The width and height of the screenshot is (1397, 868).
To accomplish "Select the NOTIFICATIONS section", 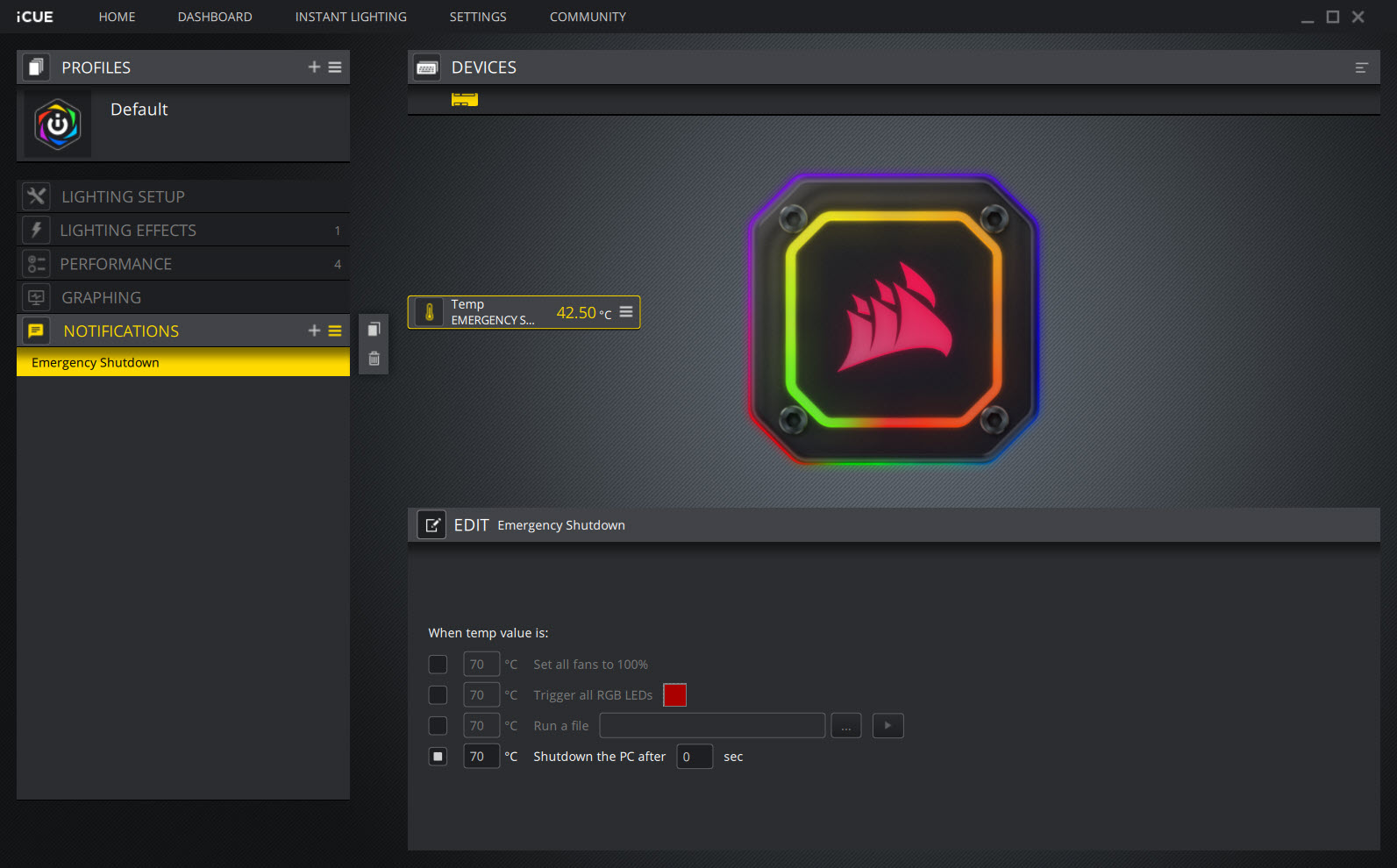I will pyautogui.click(x=183, y=331).
